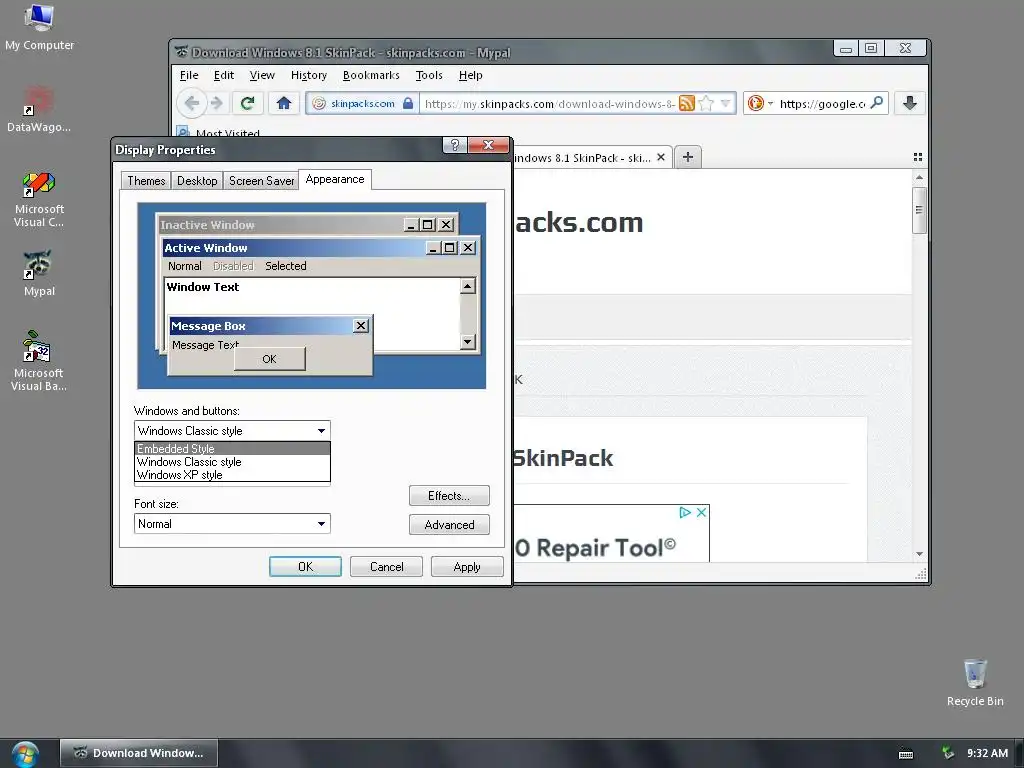Open the Help menu in Mypal

[x=470, y=75]
